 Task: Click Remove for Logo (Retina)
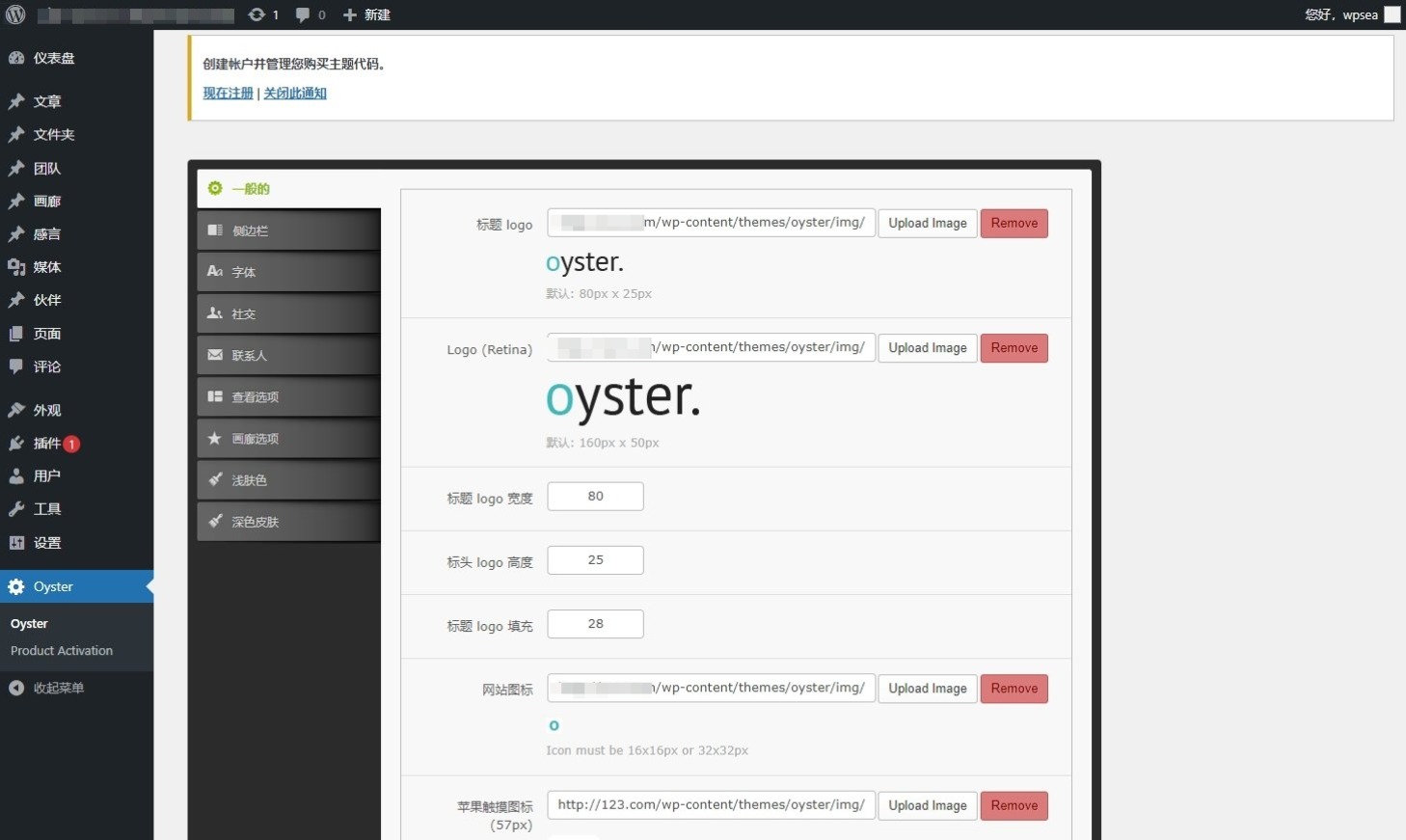tap(1014, 348)
